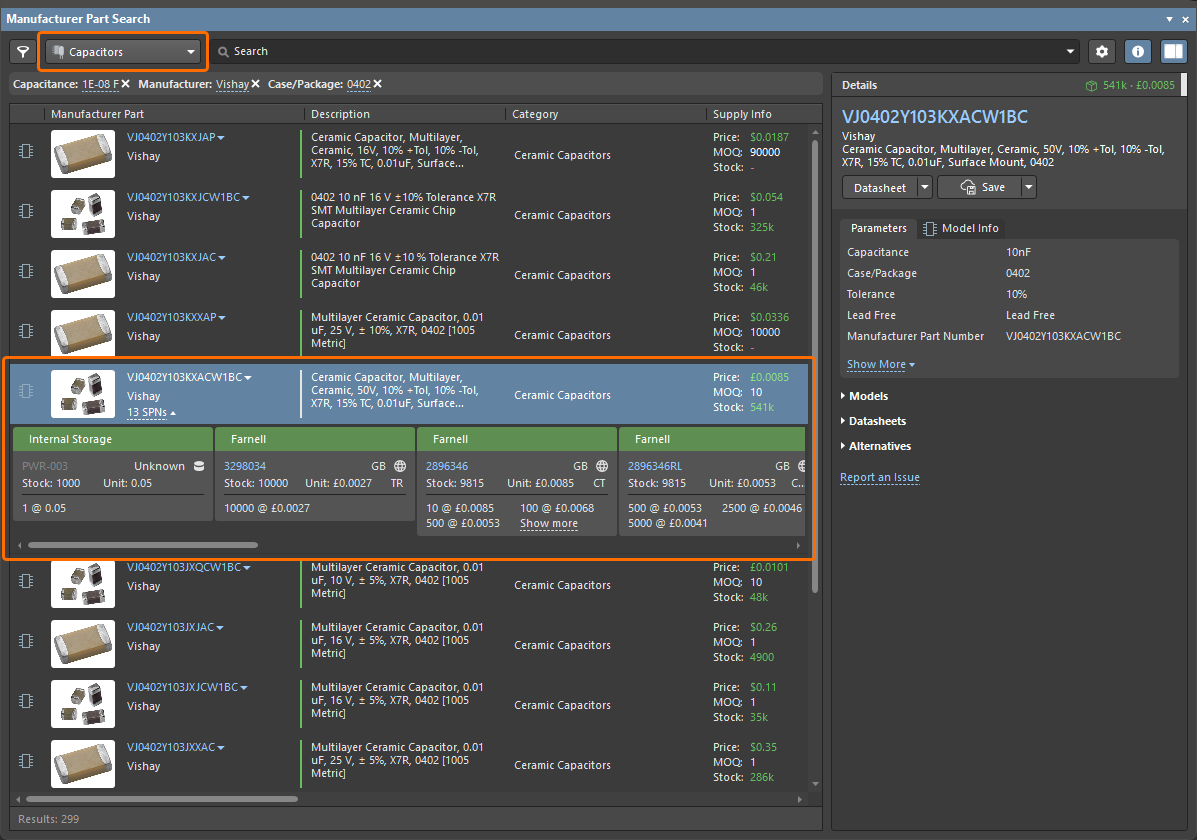Open the Save button dropdown arrow
This screenshot has width=1197, height=840.
[x=1028, y=188]
